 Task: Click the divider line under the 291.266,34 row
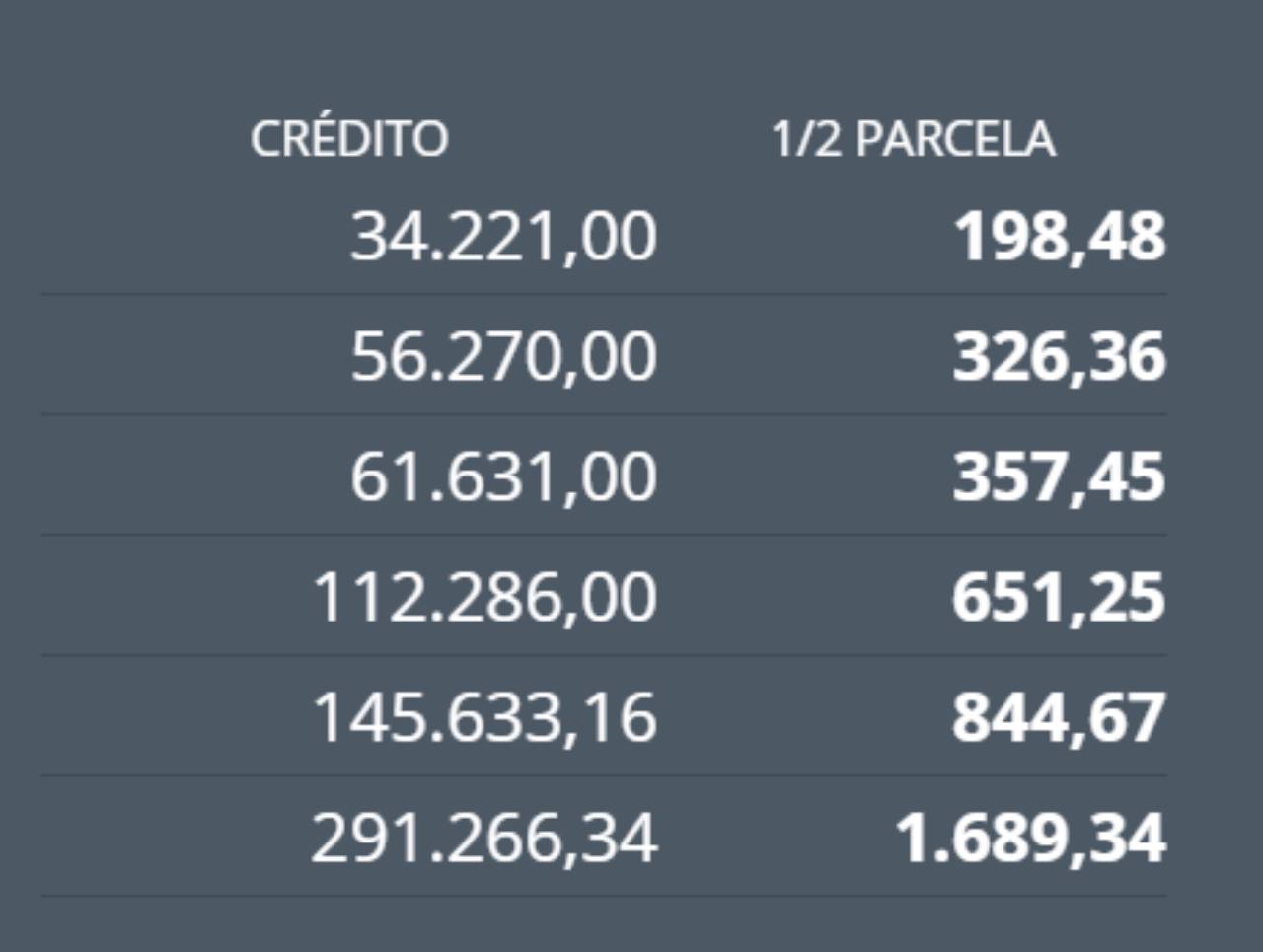[604, 896]
